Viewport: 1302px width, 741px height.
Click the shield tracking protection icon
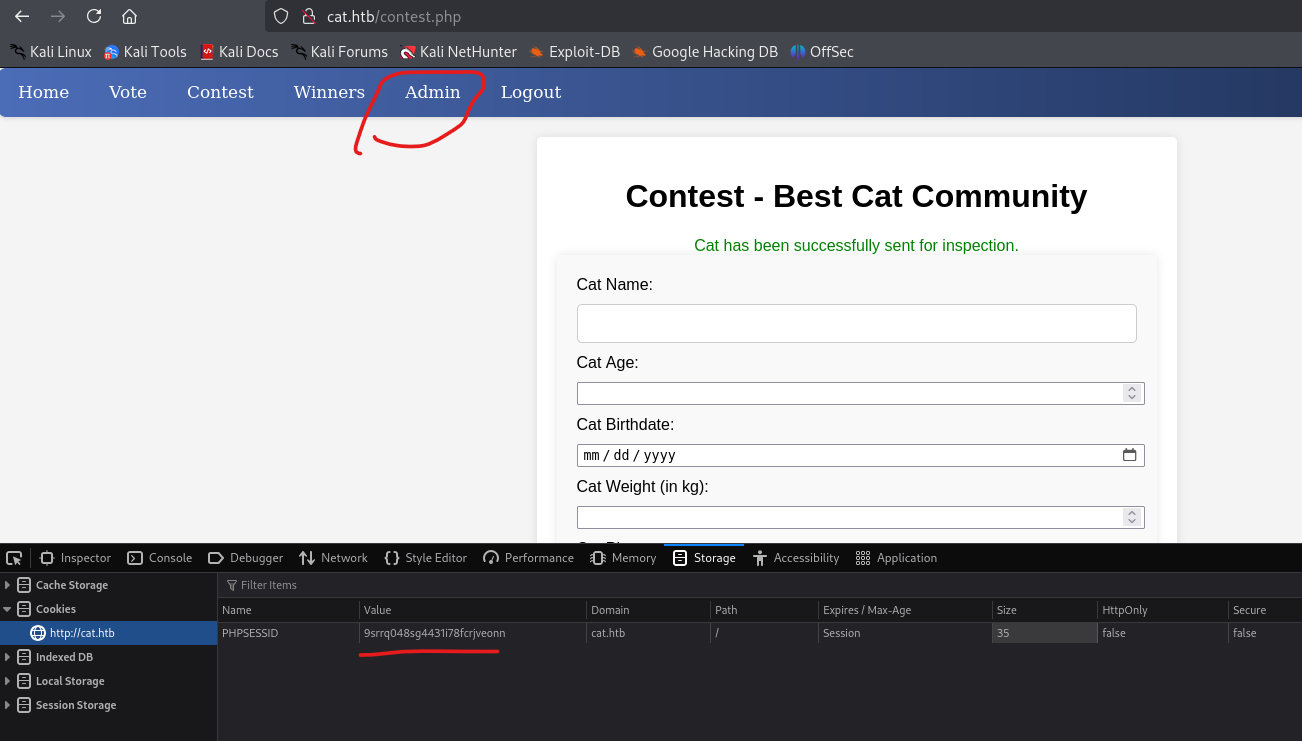(x=281, y=16)
